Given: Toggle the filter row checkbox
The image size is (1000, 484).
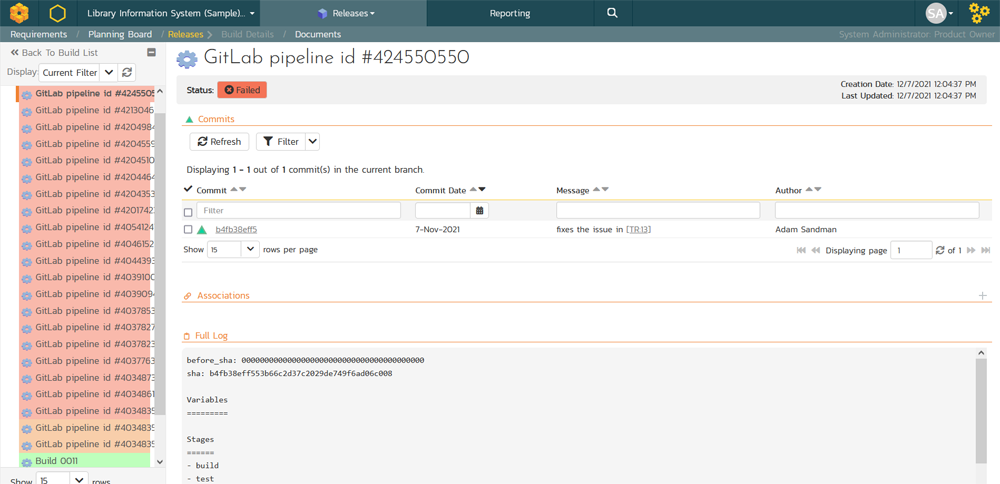Looking at the screenshot, I should [188, 212].
